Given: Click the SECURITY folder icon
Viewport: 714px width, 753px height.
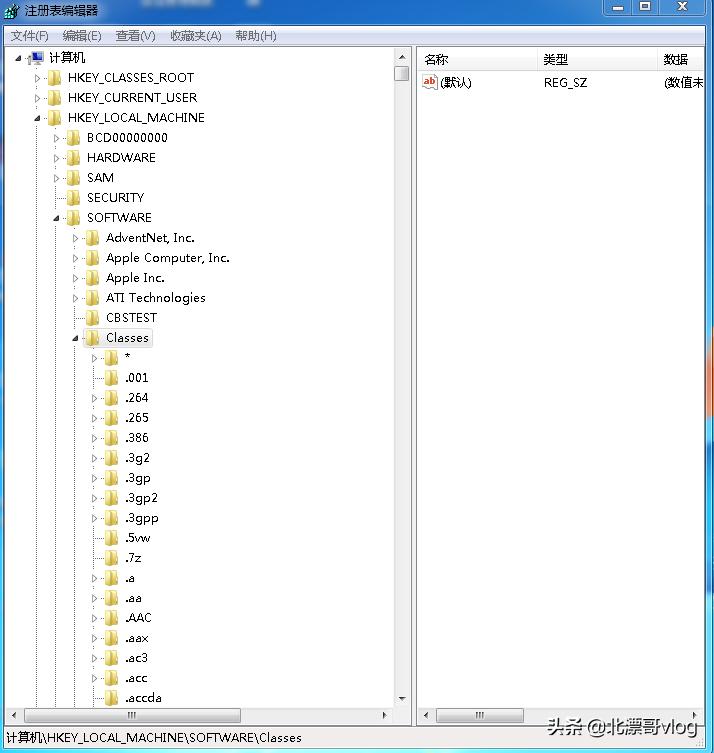Looking at the screenshot, I should (73, 198).
